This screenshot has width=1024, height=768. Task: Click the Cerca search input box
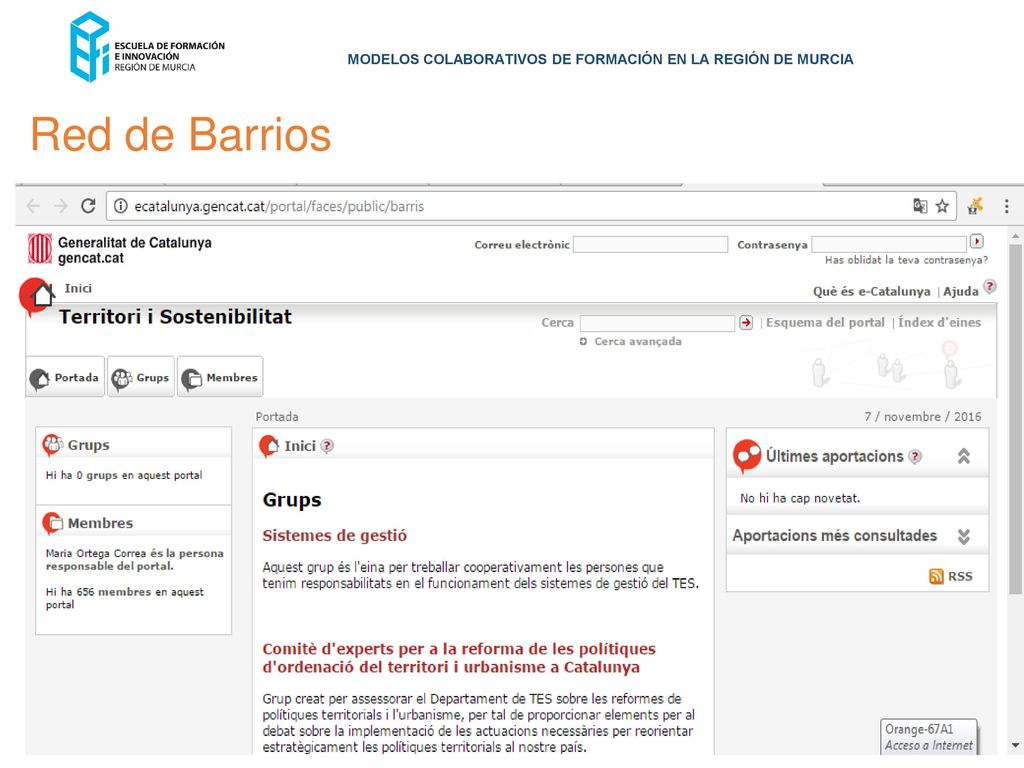[658, 323]
